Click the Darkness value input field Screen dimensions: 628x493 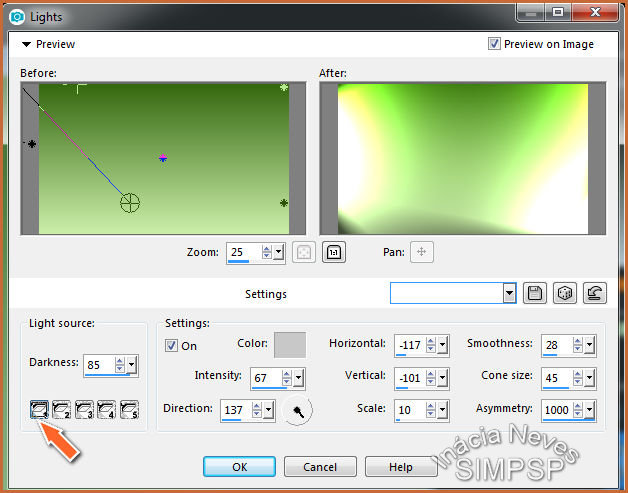(x=98, y=365)
